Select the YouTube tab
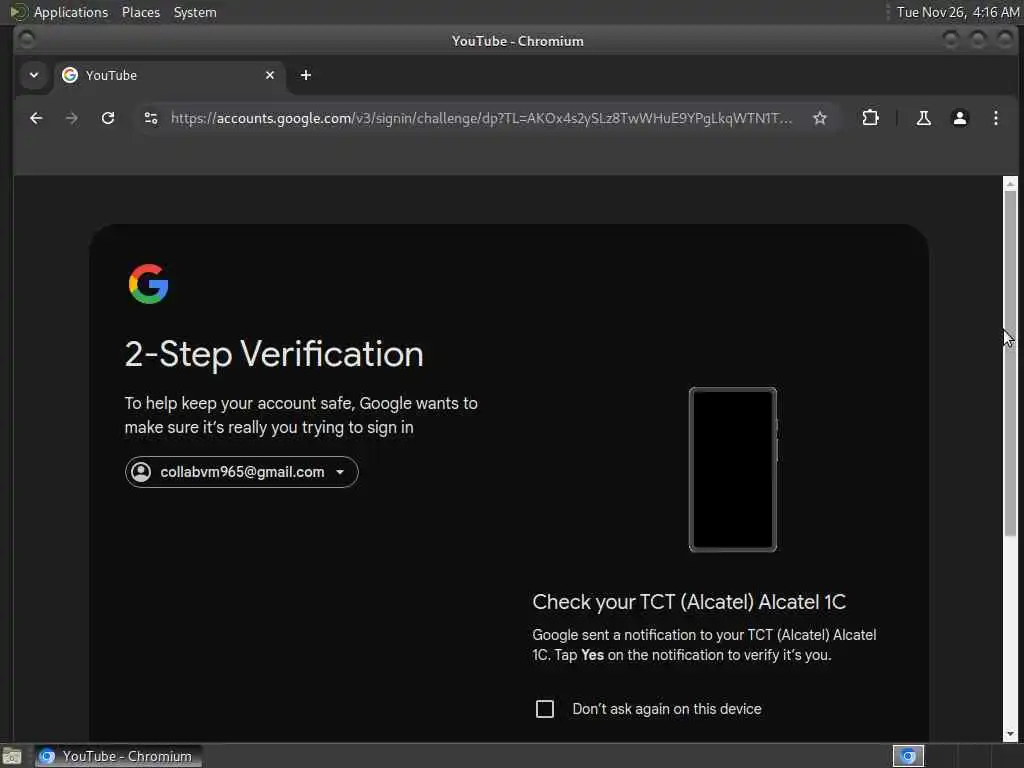This screenshot has width=1024, height=768. tap(168, 75)
